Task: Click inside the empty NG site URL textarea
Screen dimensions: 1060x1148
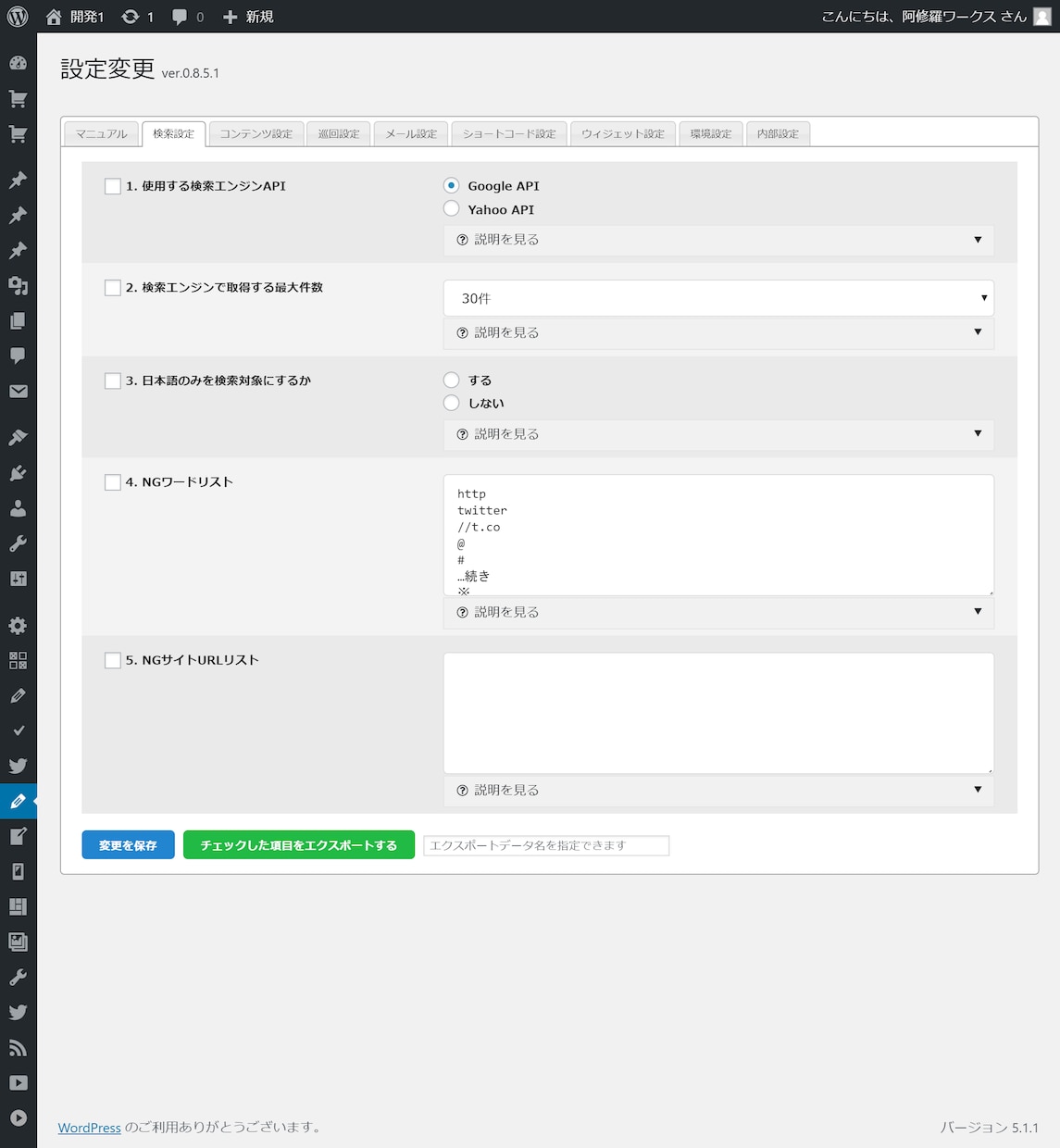Action: (718, 713)
